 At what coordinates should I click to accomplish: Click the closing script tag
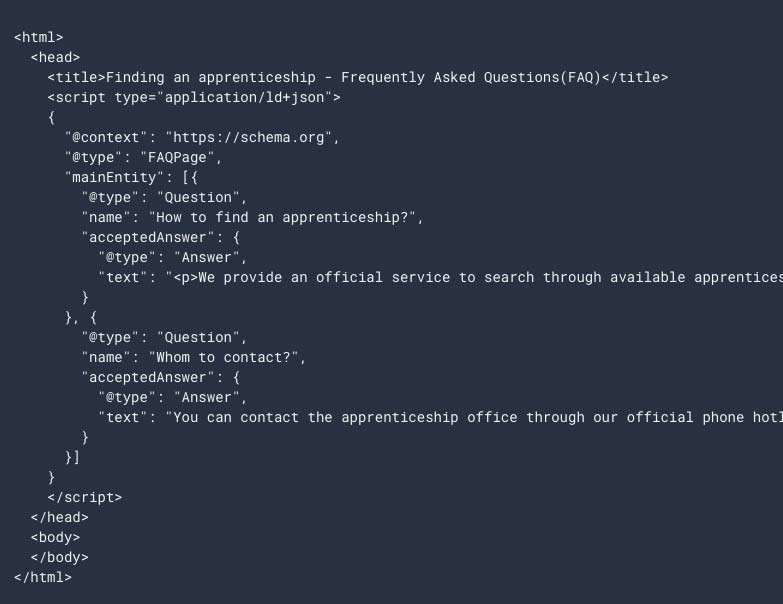(x=84, y=498)
